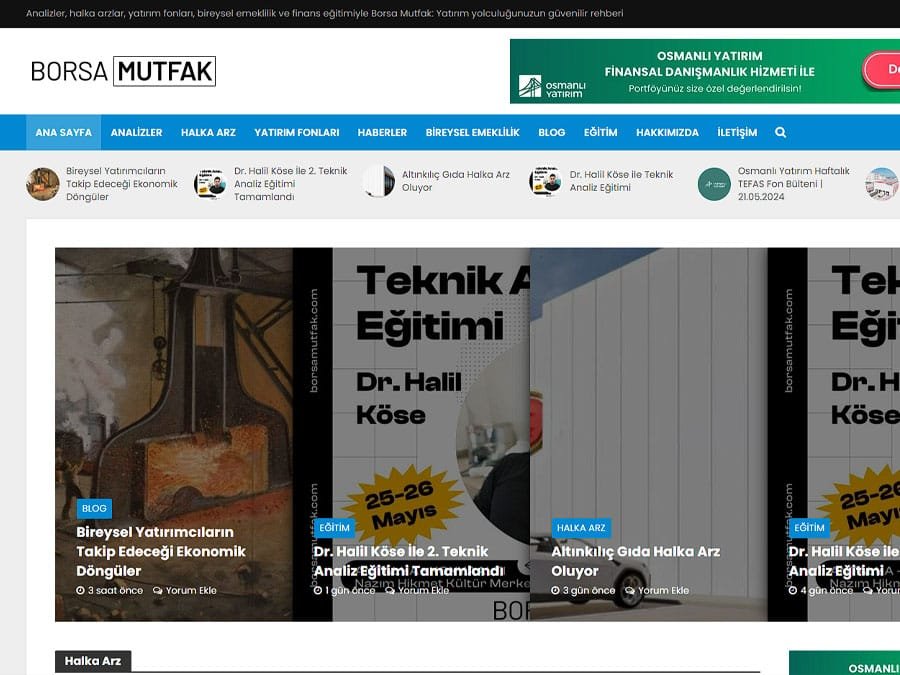
Task: Click the Borsa Mutfak site logo
Action: (122, 71)
